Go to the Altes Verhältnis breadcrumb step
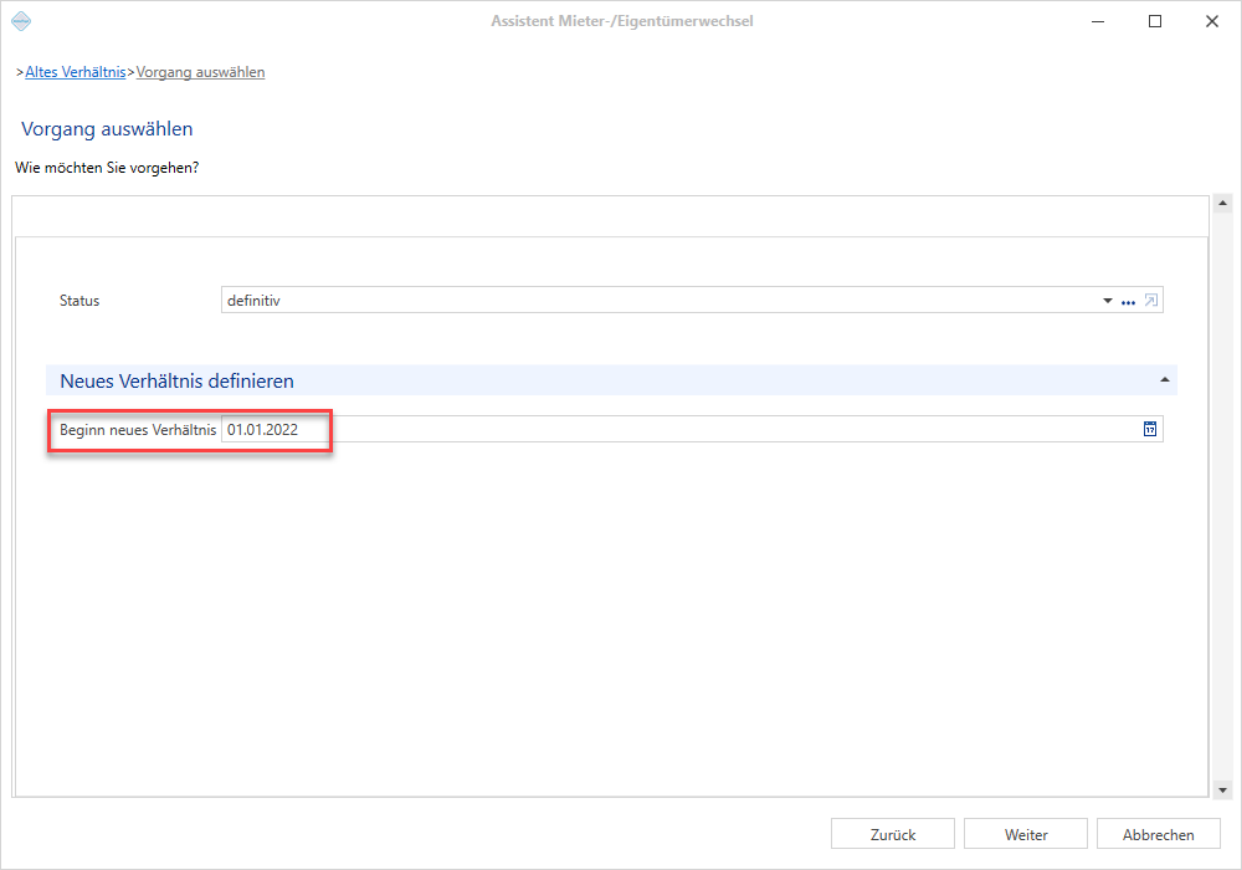 tap(76, 72)
